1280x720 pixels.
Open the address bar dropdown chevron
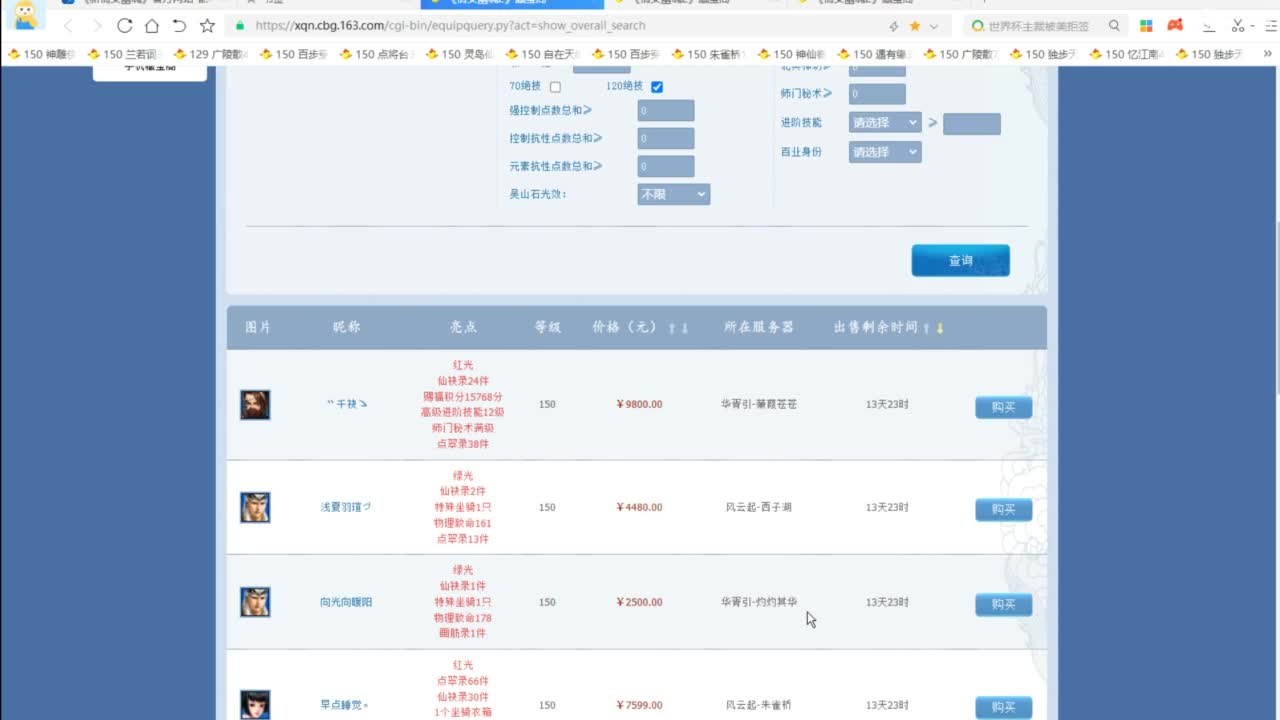coord(934,26)
